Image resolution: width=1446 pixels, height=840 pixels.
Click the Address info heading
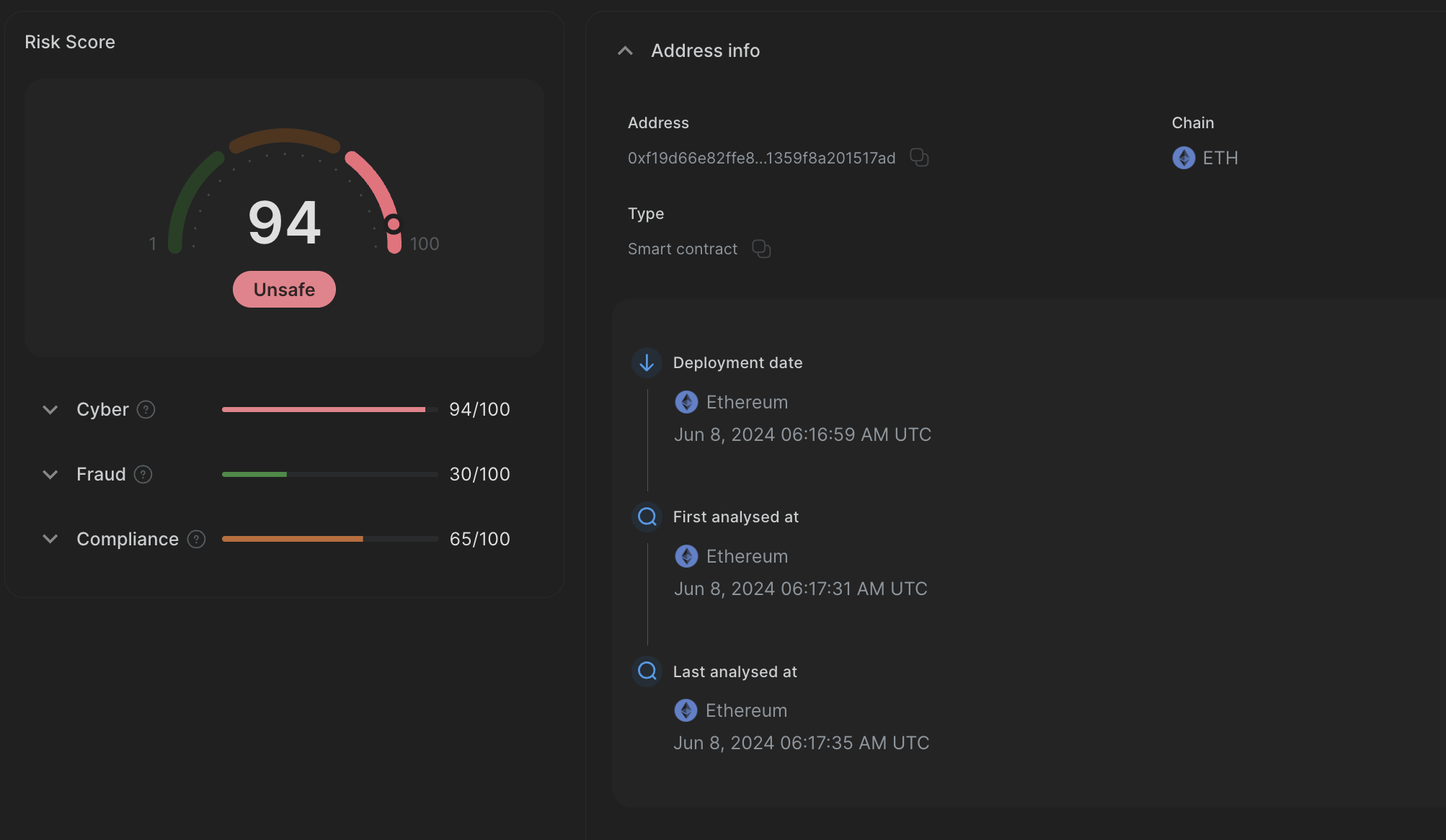click(x=706, y=50)
